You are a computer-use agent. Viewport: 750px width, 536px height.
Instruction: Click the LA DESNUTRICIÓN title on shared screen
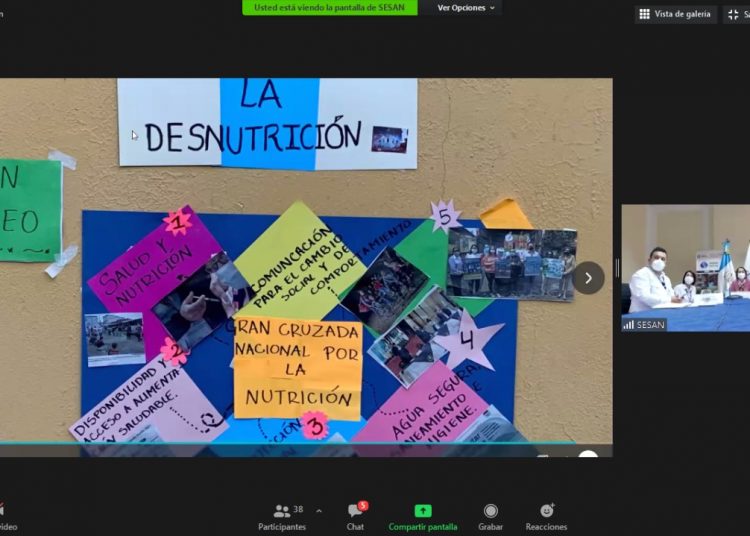coord(266,122)
